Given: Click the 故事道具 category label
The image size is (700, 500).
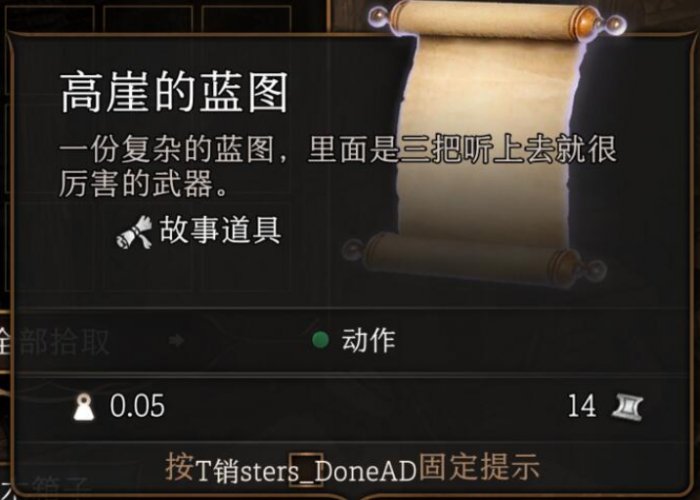Looking at the screenshot, I should [x=220, y=231].
